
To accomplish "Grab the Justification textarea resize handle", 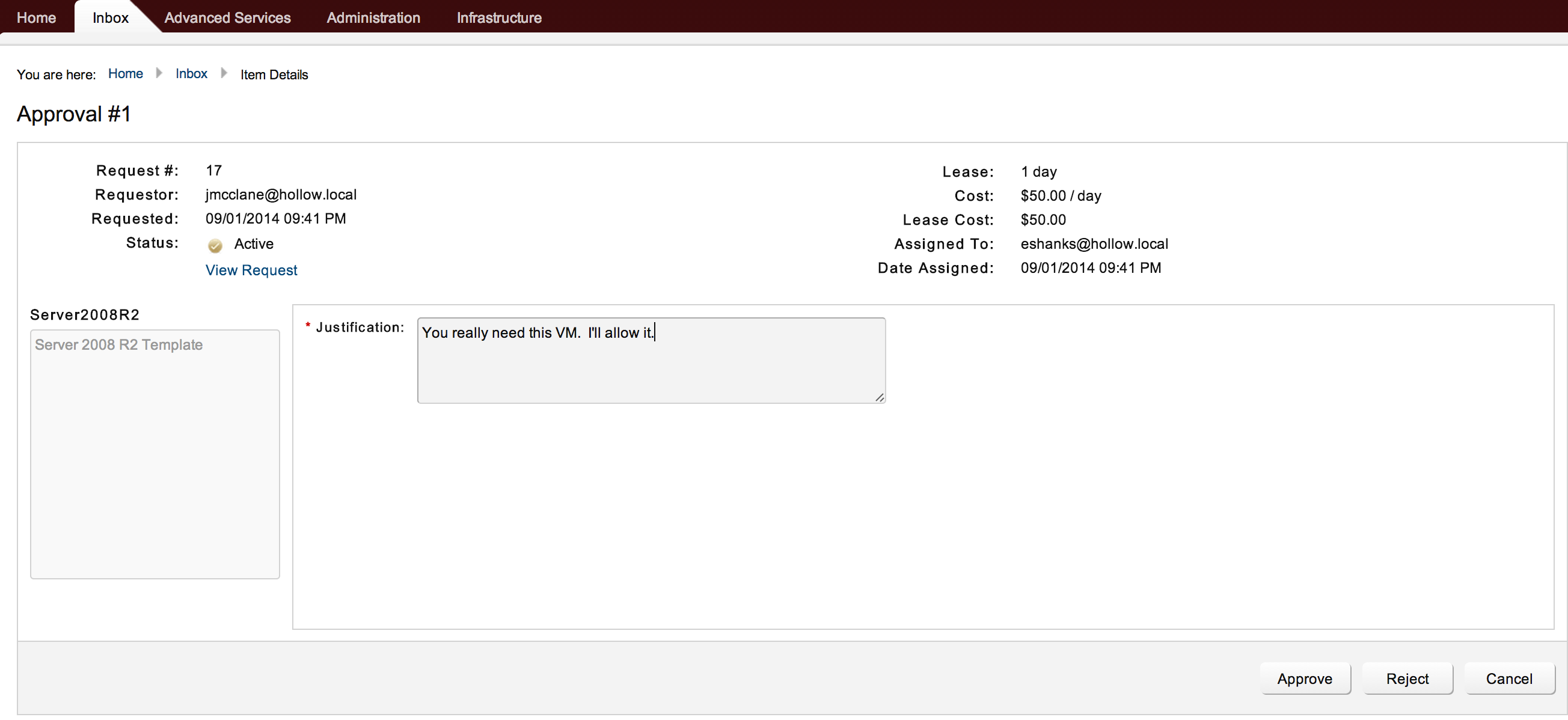I will (880, 397).
